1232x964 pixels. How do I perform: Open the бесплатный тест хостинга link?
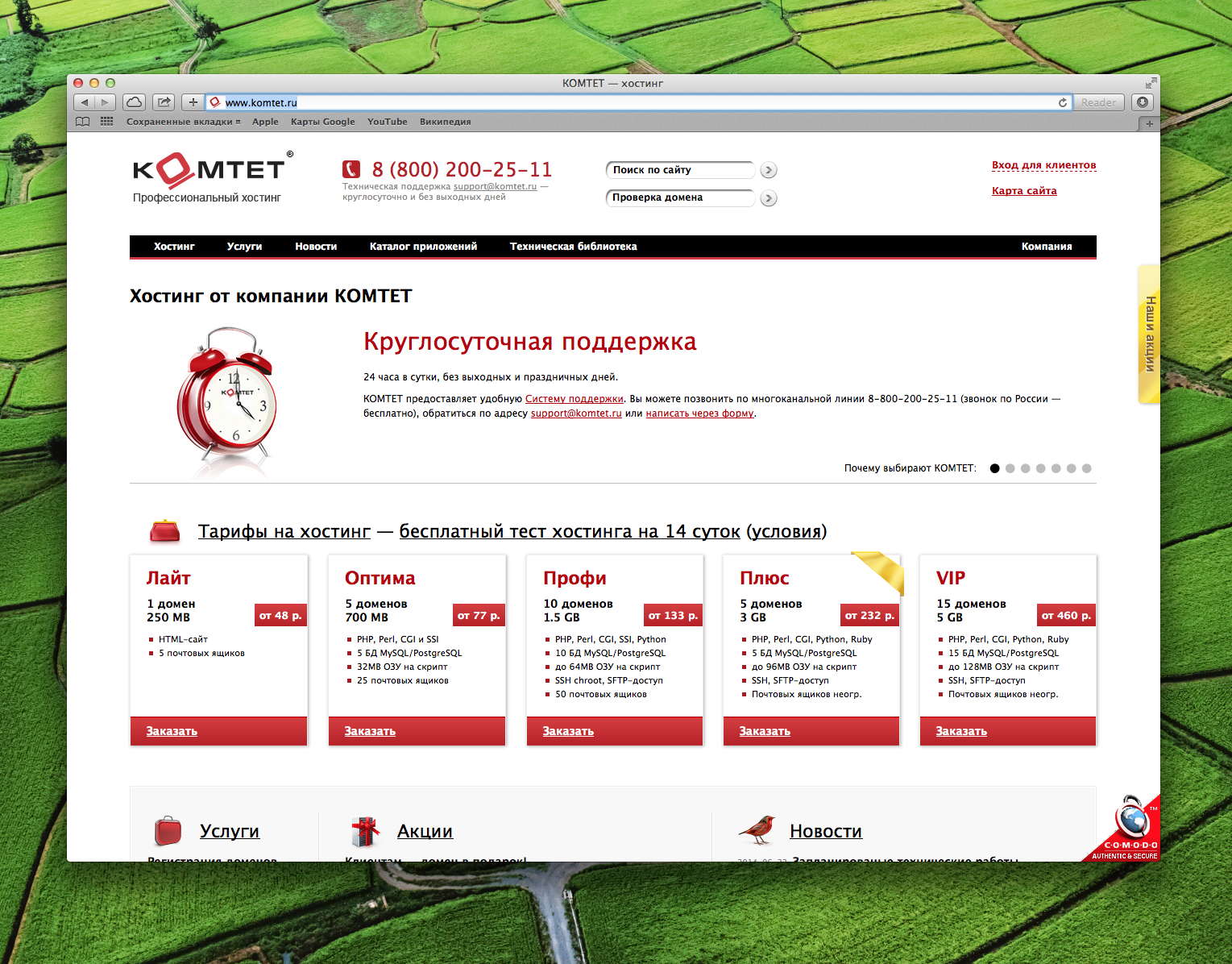pyautogui.click(x=570, y=532)
